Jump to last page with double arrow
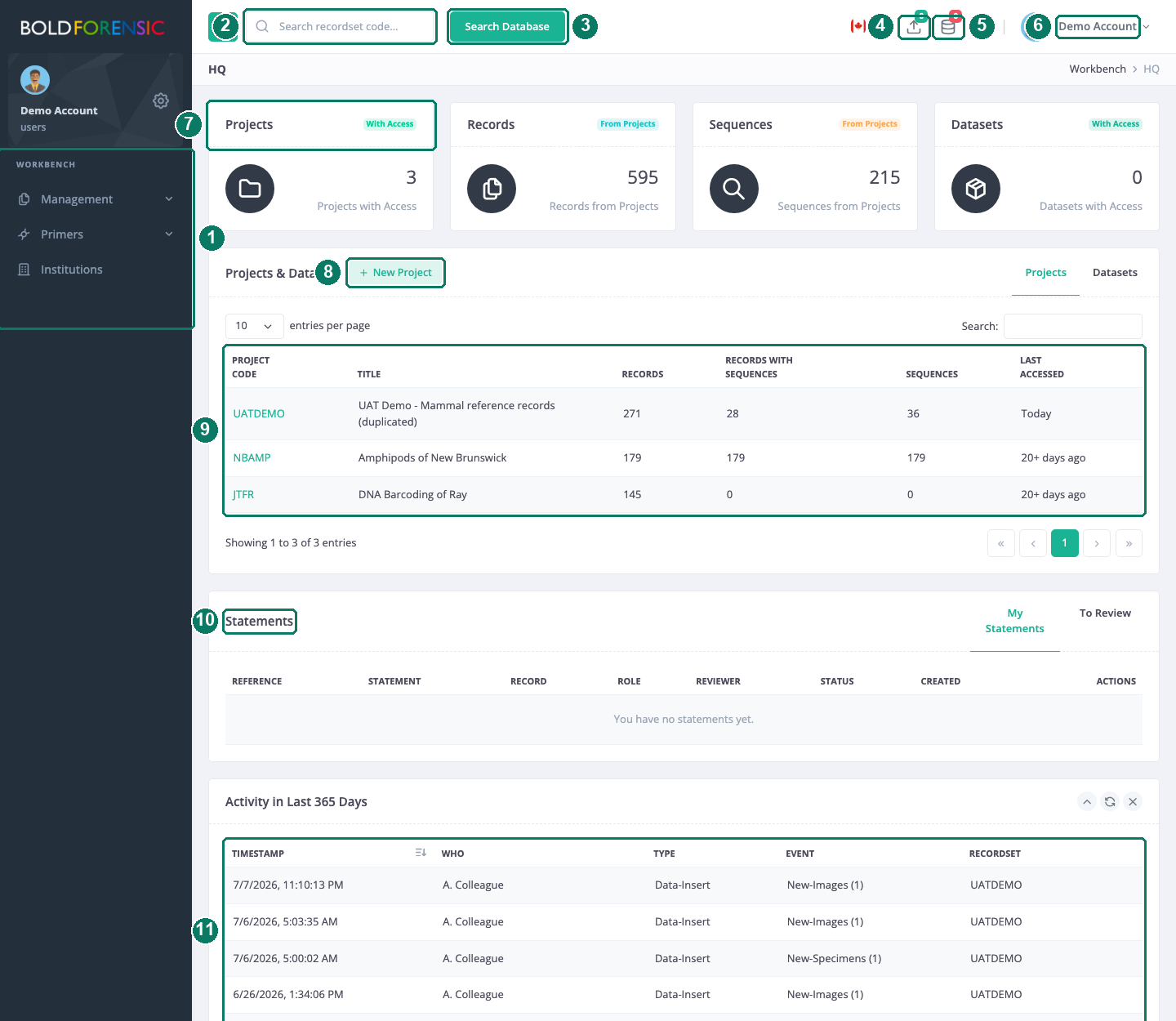1176x1021 pixels. (1129, 543)
